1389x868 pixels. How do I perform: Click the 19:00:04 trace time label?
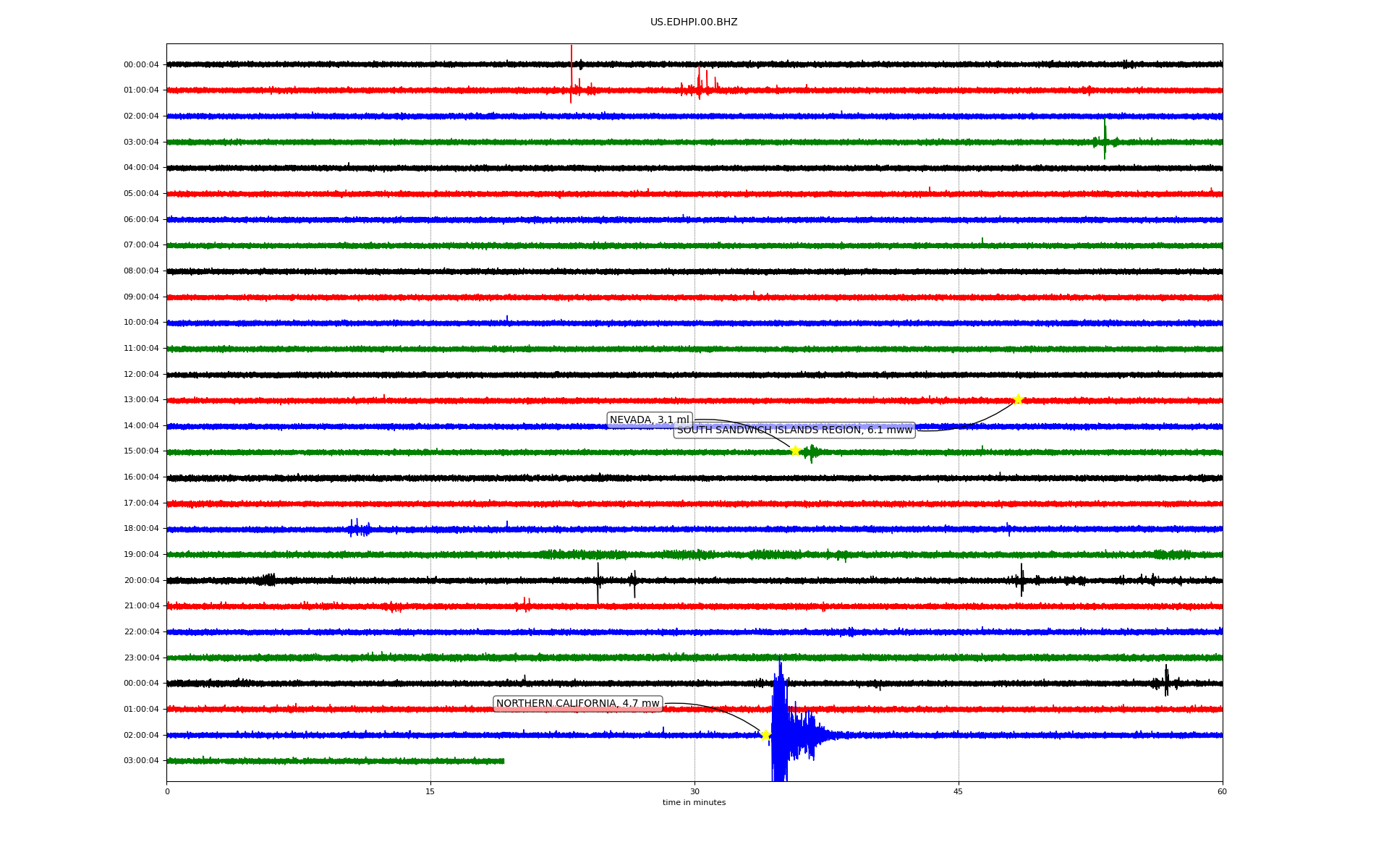[141, 555]
